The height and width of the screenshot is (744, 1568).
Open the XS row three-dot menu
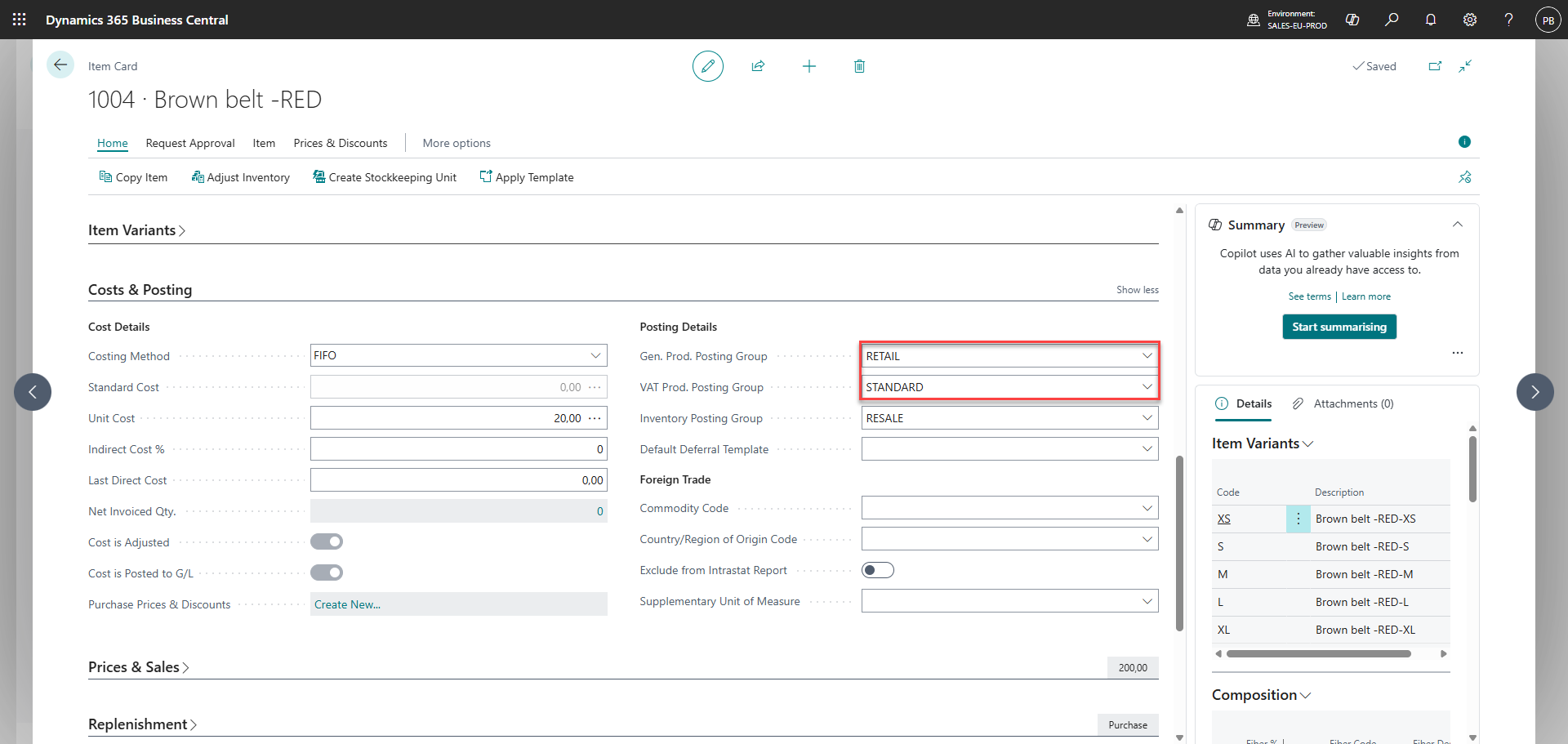pos(1298,519)
